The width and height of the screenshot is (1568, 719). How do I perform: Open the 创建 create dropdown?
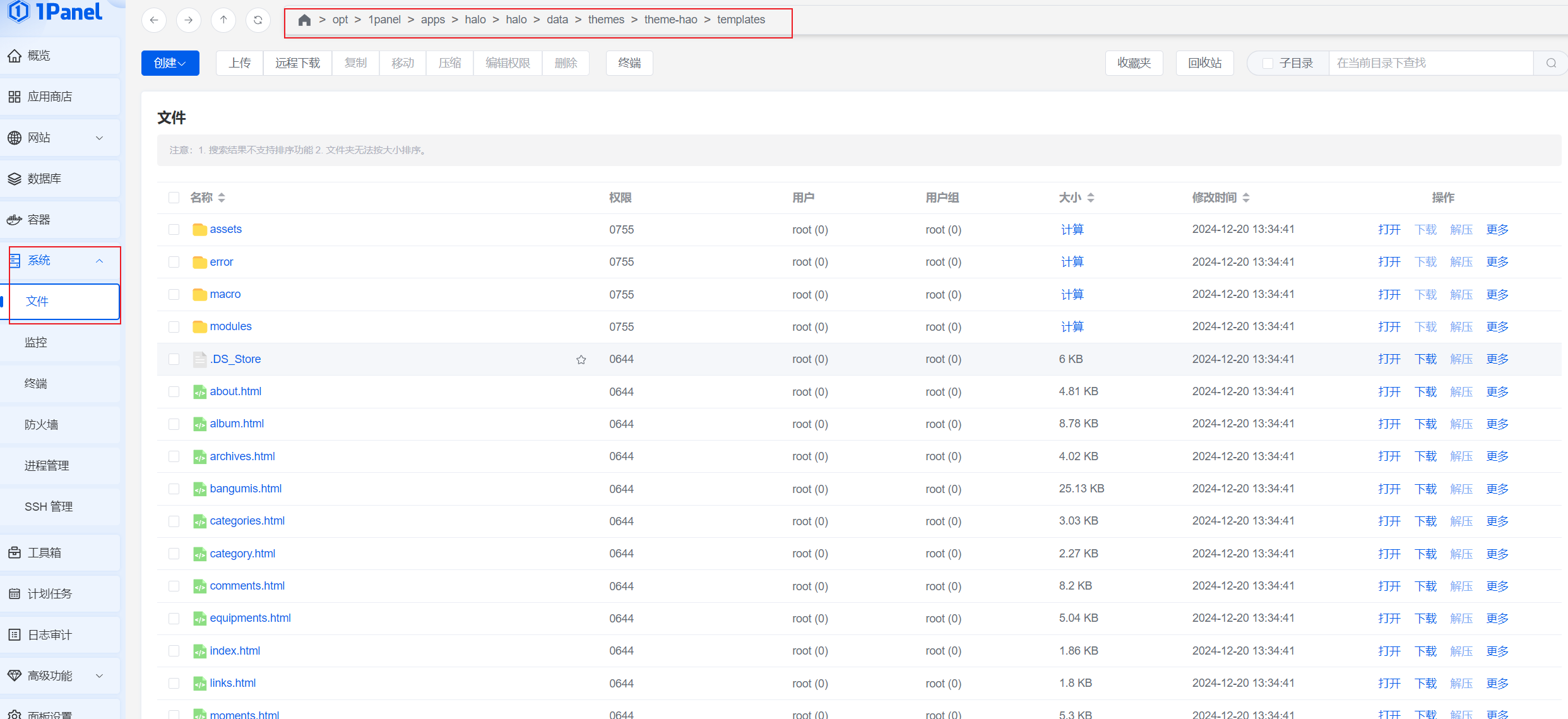point(170,63)
